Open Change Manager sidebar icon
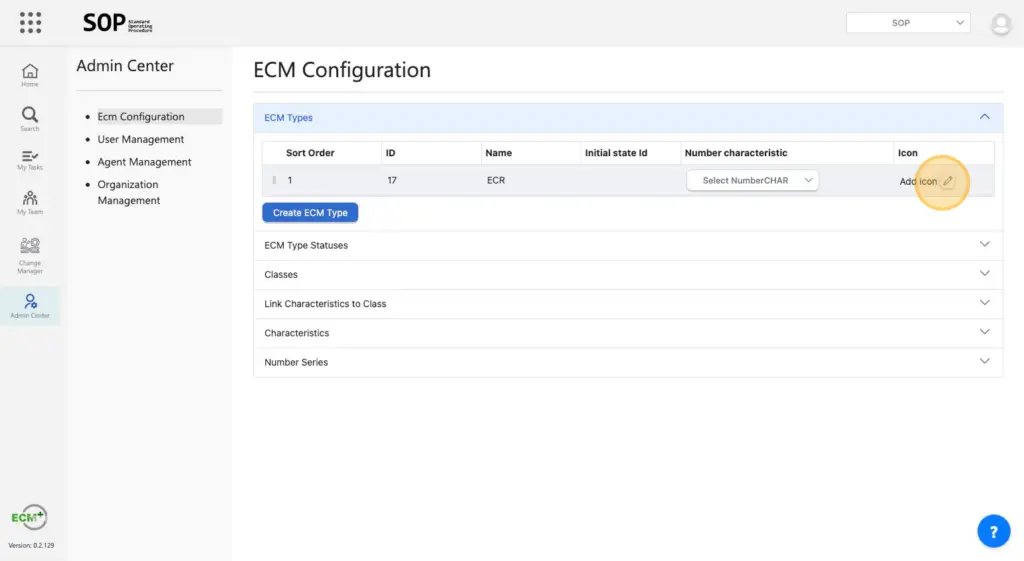 pos(30,254)
